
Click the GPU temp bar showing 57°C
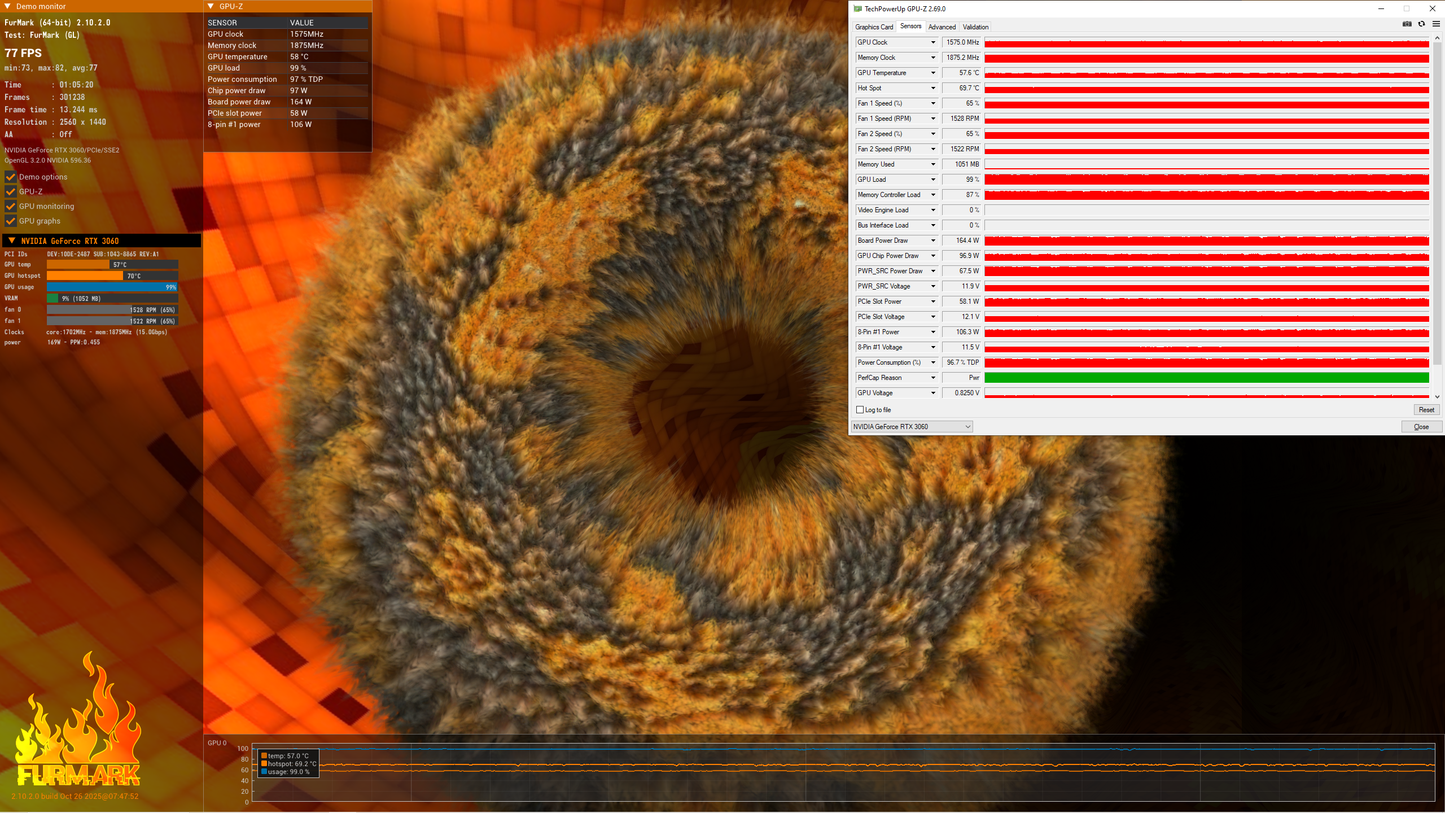coord(112,265)
